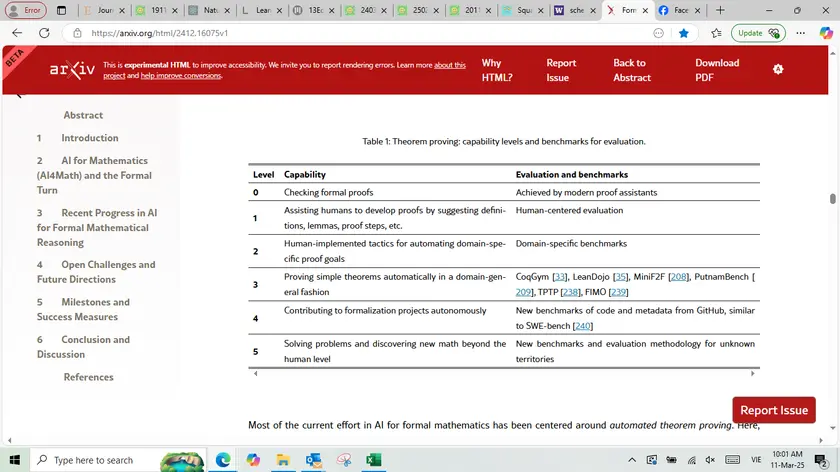Open Microsoft Edge from taskbar

(223, 460)
